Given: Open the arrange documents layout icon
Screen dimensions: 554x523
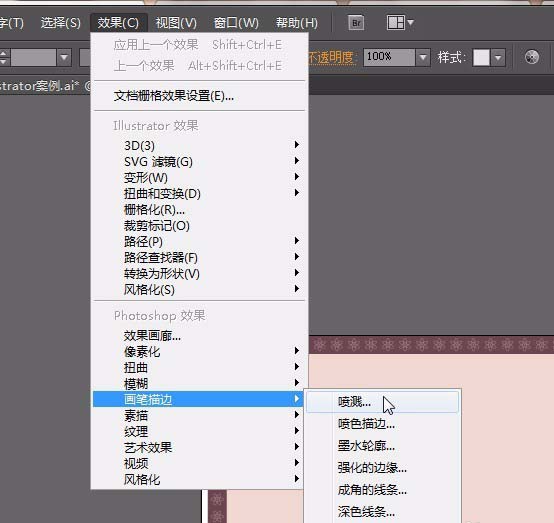Looking at the screenshot, I should click(400, 23).
